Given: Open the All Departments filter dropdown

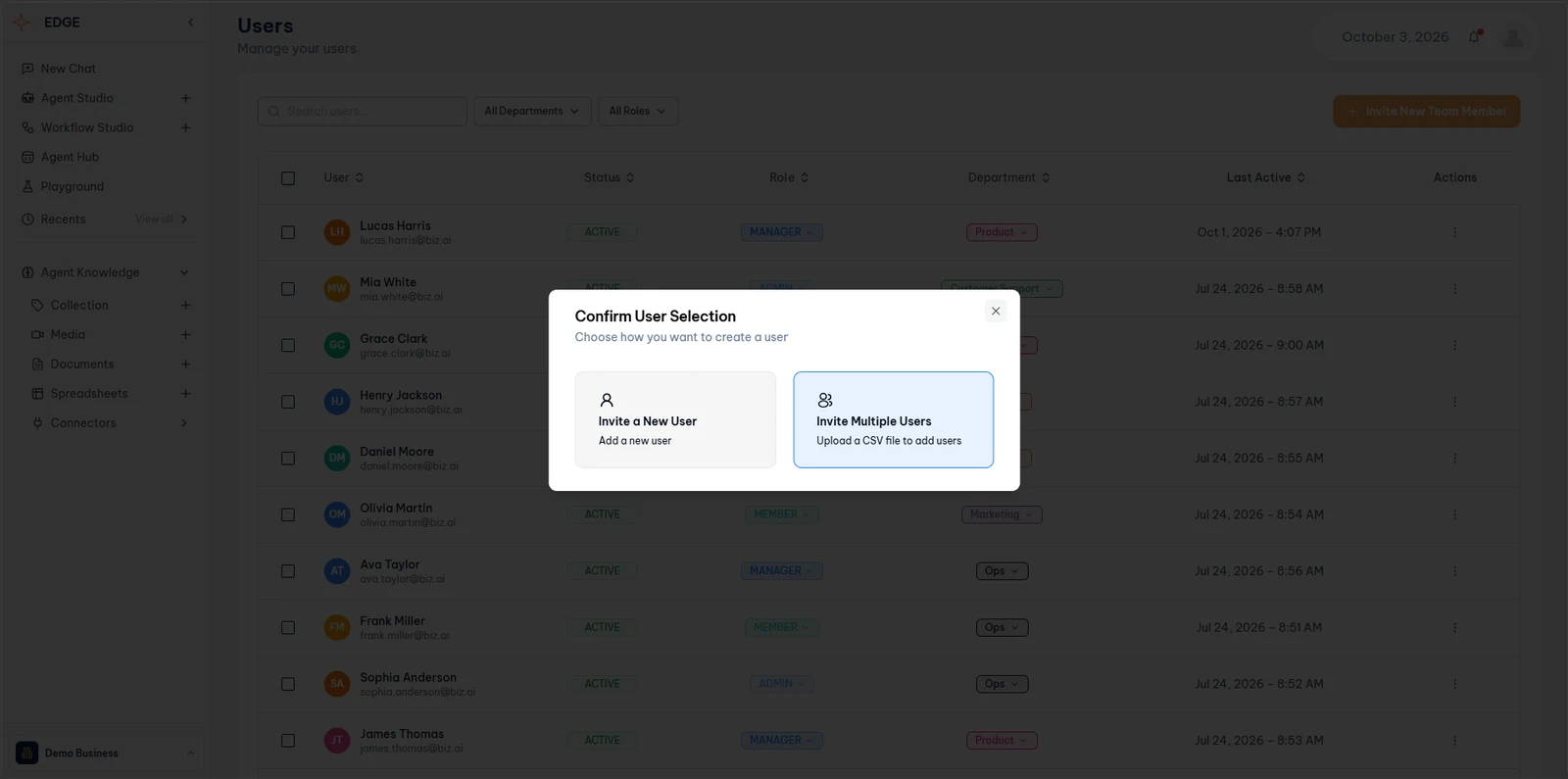Looking at the screenshot, I should coord(532,111).
